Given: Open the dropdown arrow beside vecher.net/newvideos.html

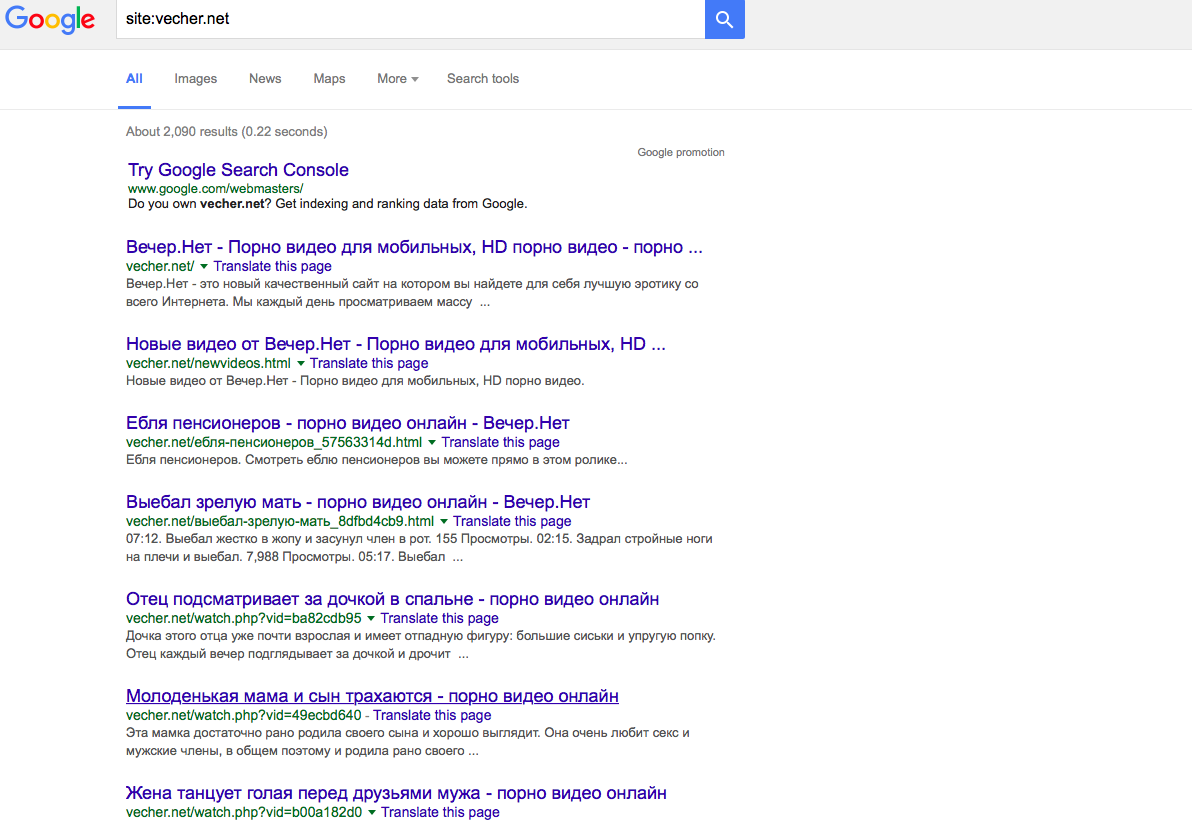Looking at the screenshot, I should tap(300, 363).
